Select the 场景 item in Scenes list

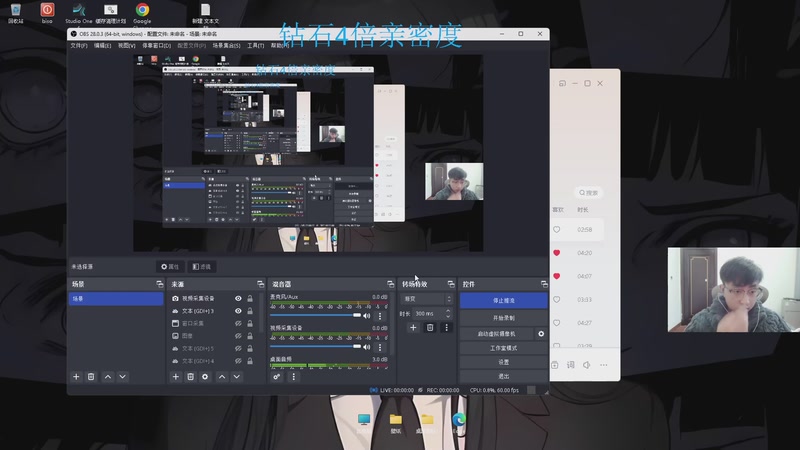pos(116,298)
